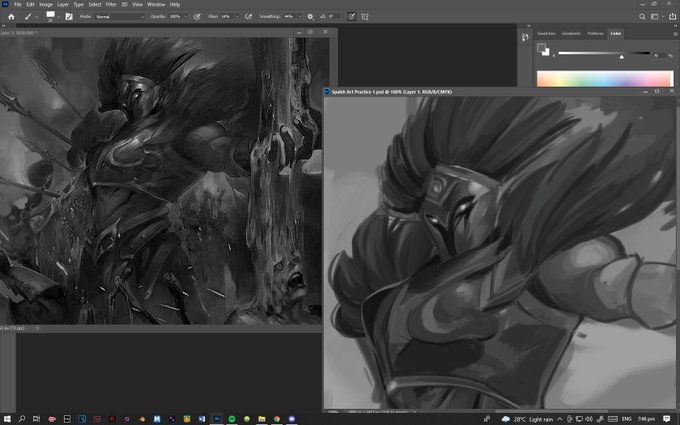
Task: Click the foreground color swatch
Action: pos(541,47)
